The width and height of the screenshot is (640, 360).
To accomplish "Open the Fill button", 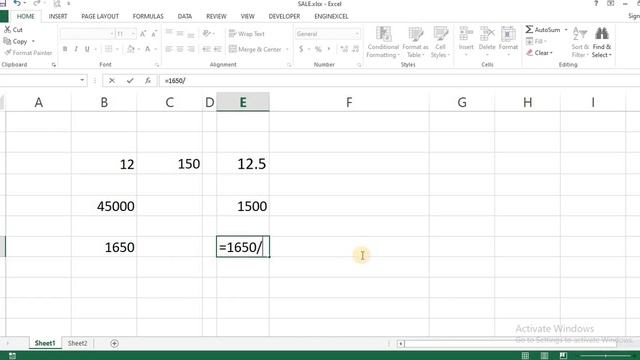I will pos(537,41).
